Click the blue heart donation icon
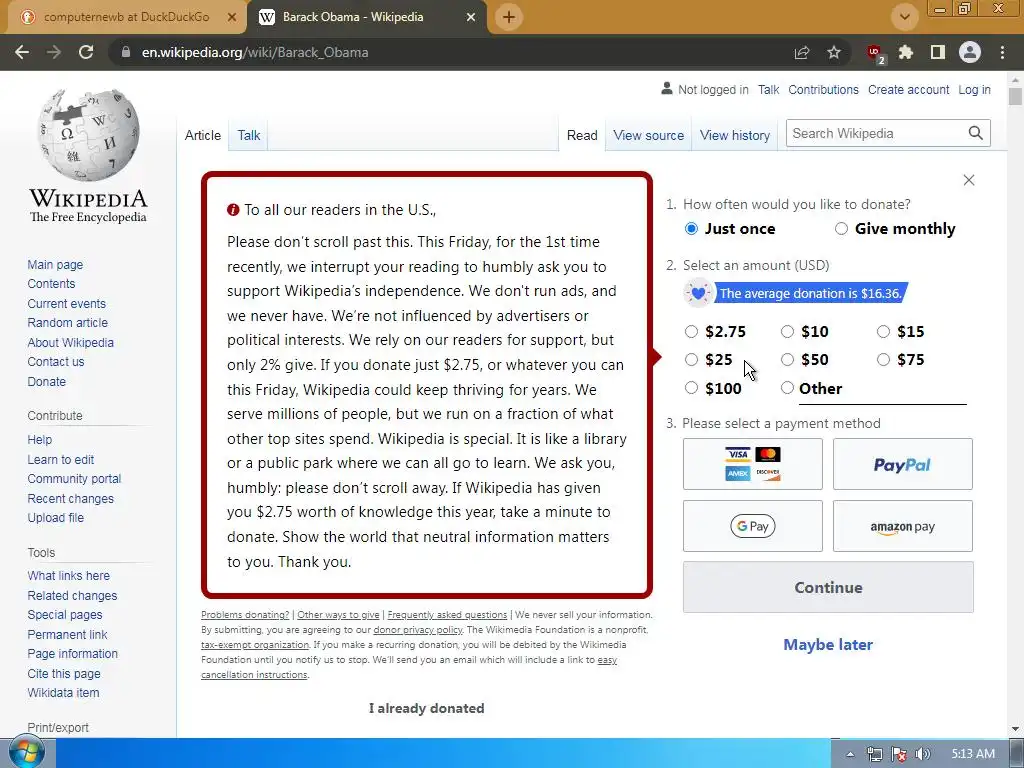The height and width of the screenshot is (768, 1024). [x=698, y=293]
